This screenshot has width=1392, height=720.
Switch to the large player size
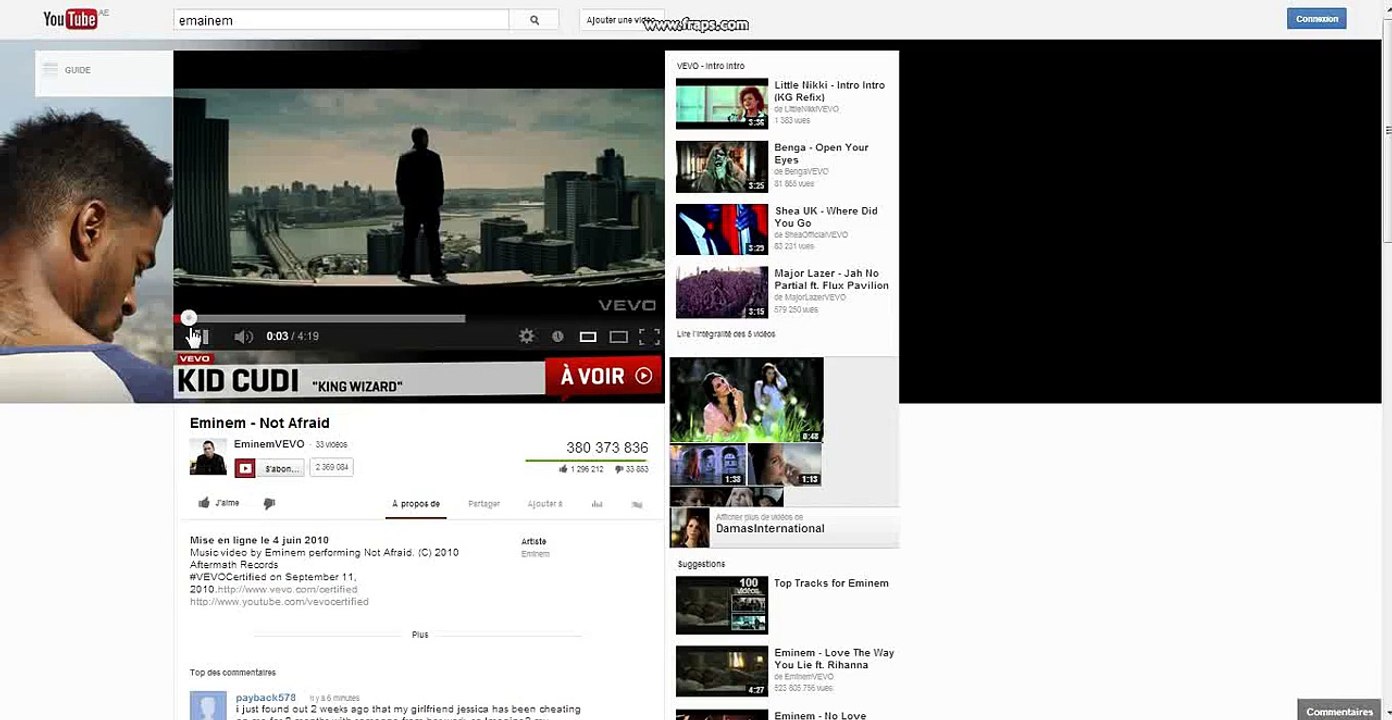(619, 337)
